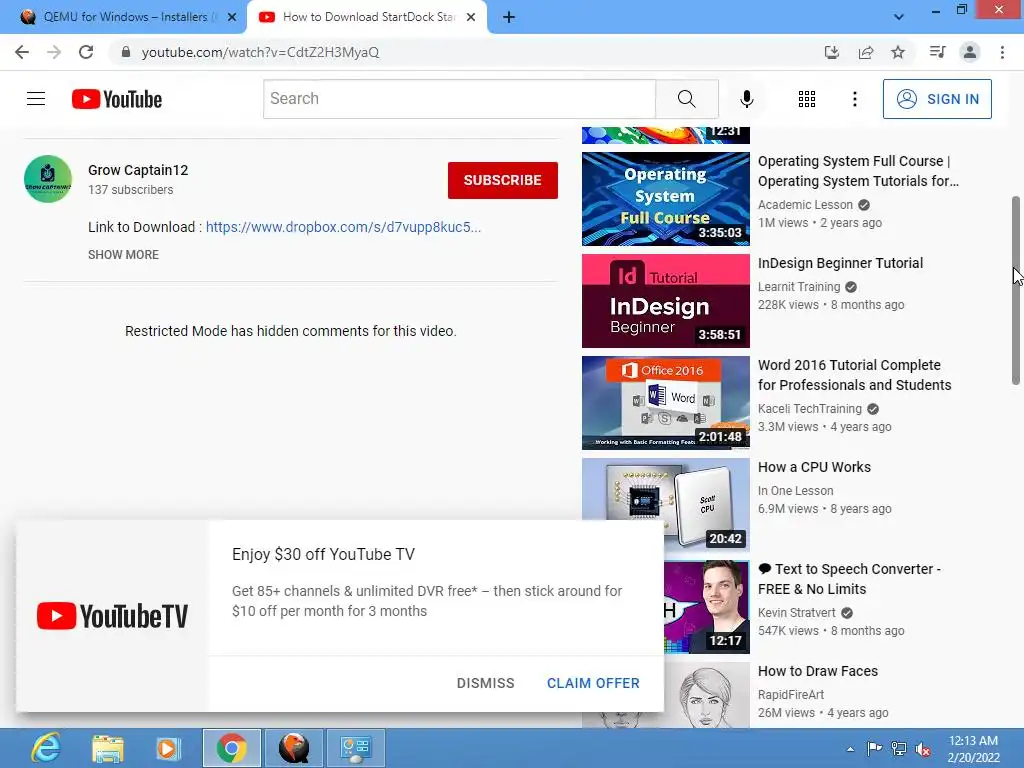Open Kaceli TechTraining channel name
This screenshot has width=1024, height=768.
(x=810, y=409)
